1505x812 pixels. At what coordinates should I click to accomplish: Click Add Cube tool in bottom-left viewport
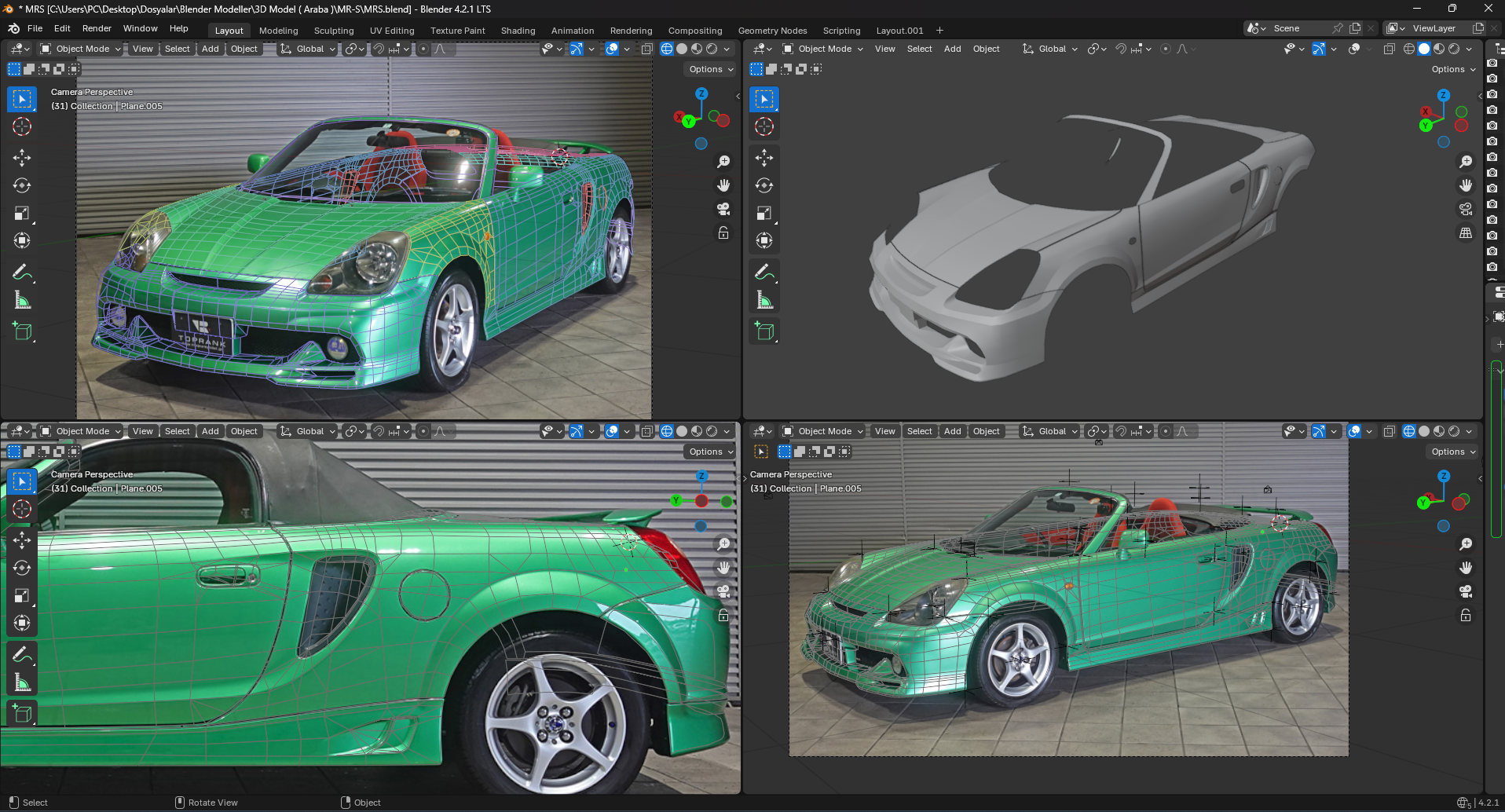point(22,713)
